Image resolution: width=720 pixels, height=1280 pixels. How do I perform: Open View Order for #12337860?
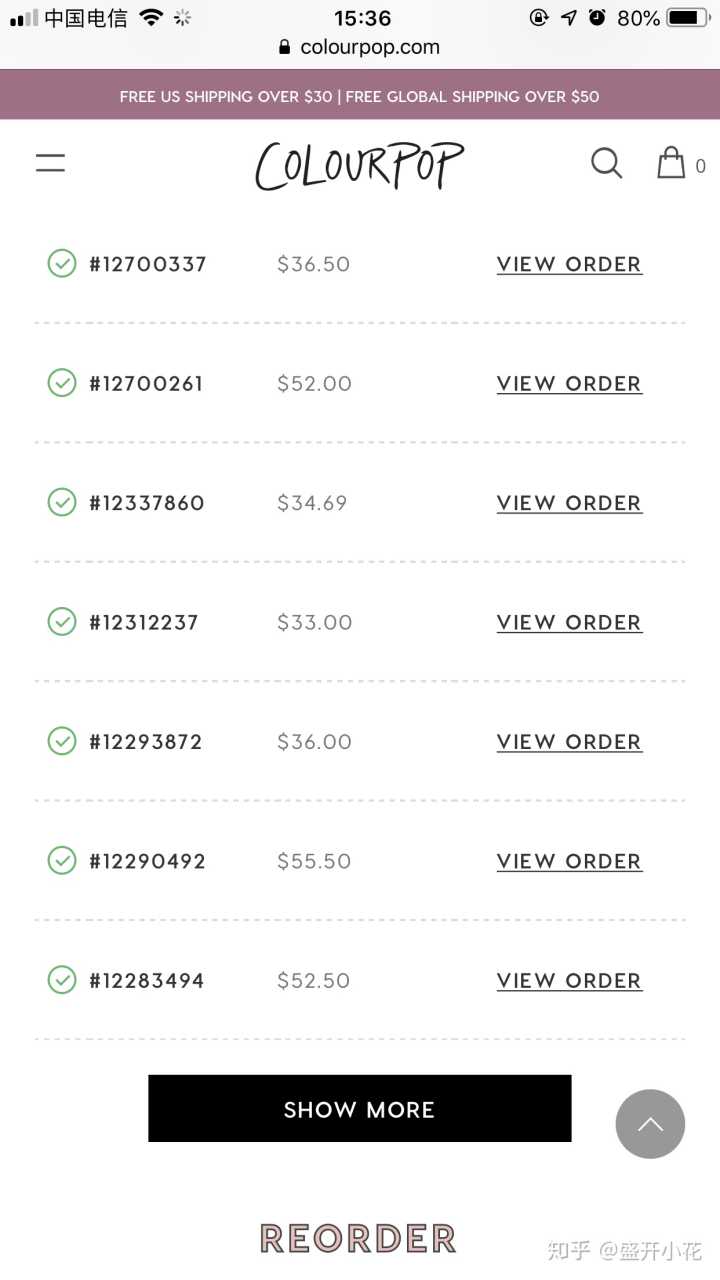569,503
